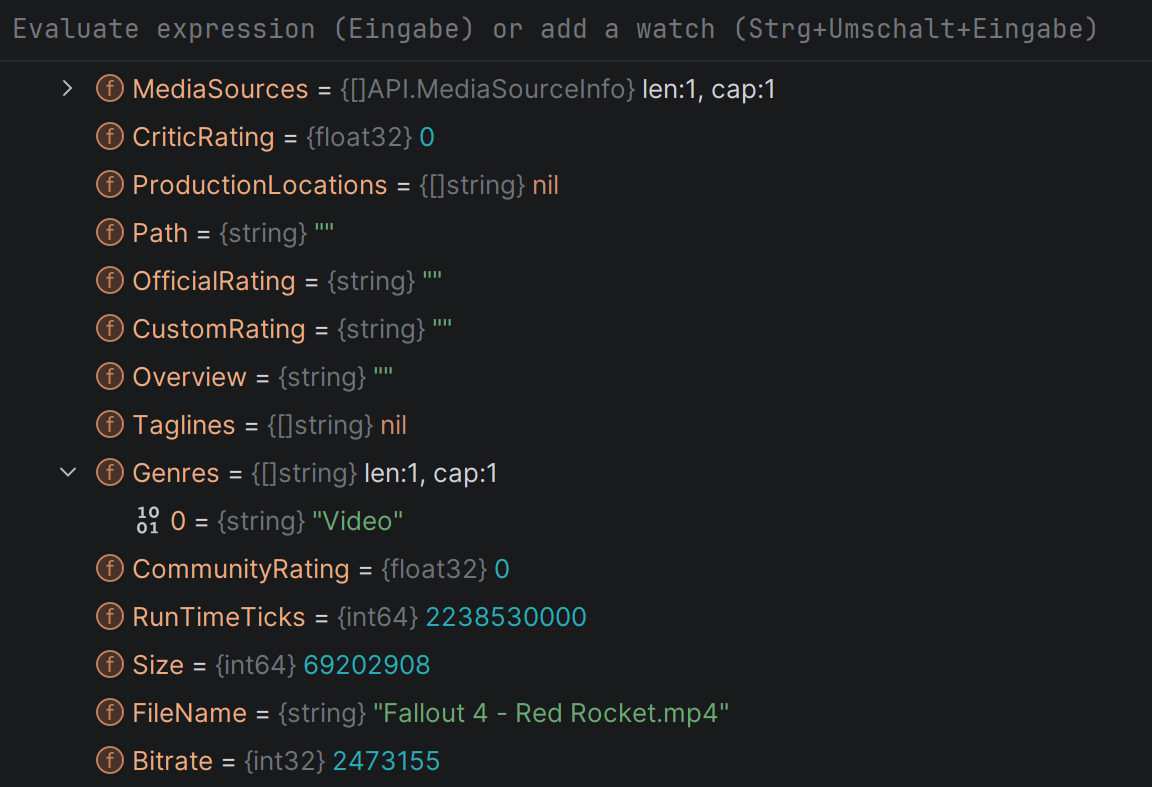Click the Evaluate expression input field
This screenshot has height=787, width=1152.
coord(576,29)
